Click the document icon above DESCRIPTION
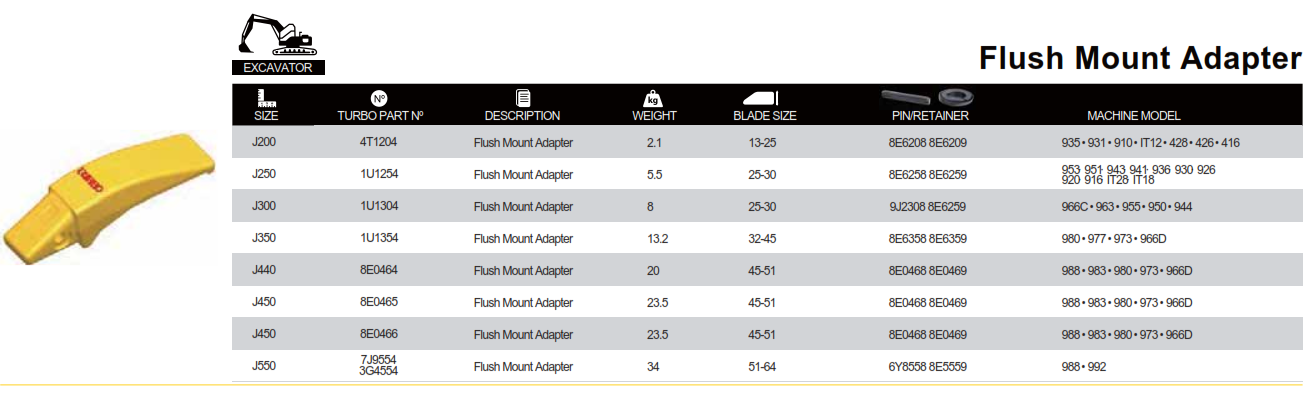 point(522,98)
